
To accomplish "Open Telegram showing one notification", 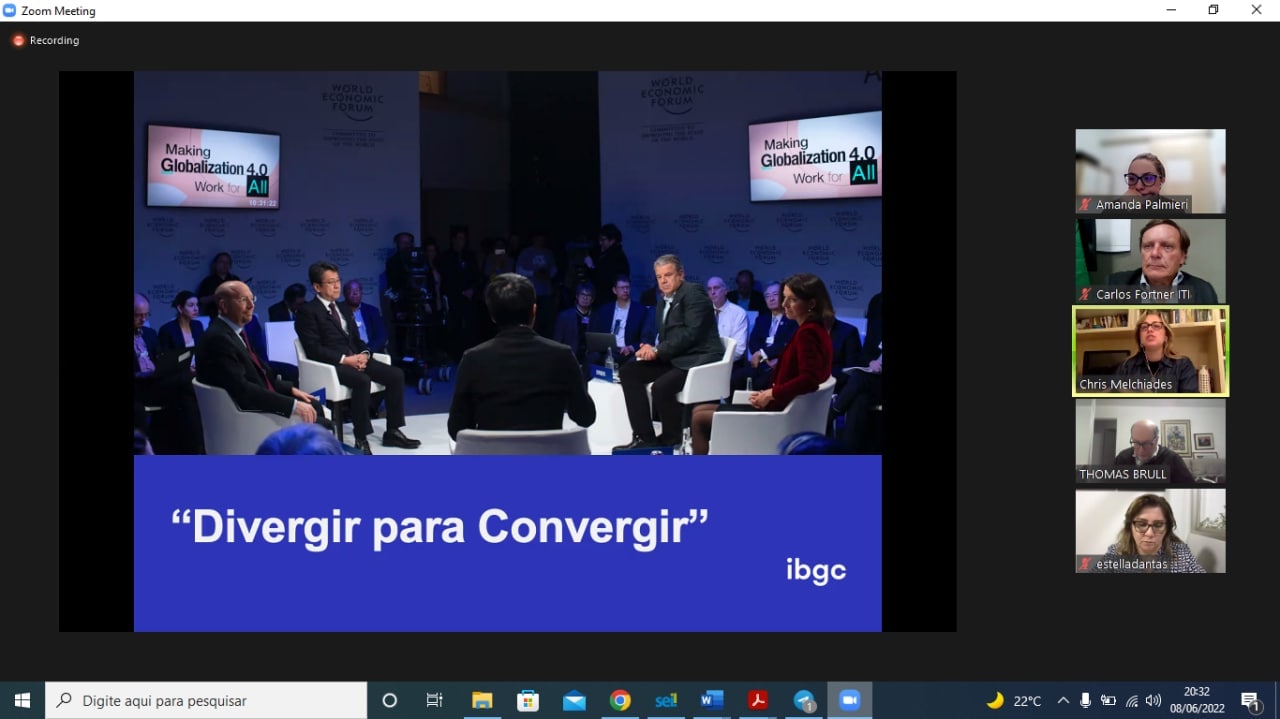I will (x=803, y=700).
